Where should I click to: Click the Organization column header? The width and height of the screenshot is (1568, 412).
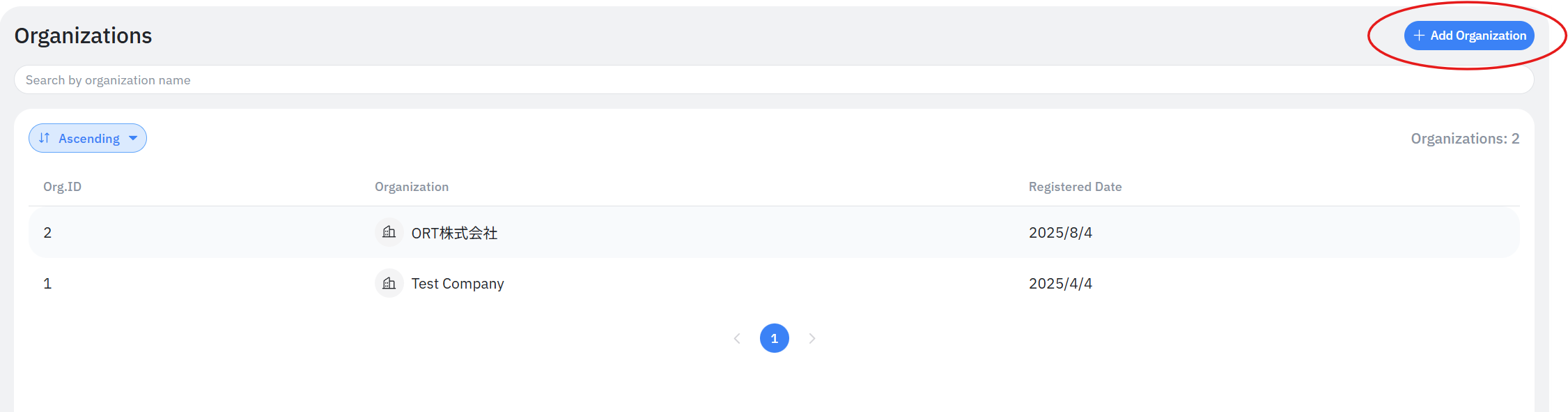click(x=412, y=187)
